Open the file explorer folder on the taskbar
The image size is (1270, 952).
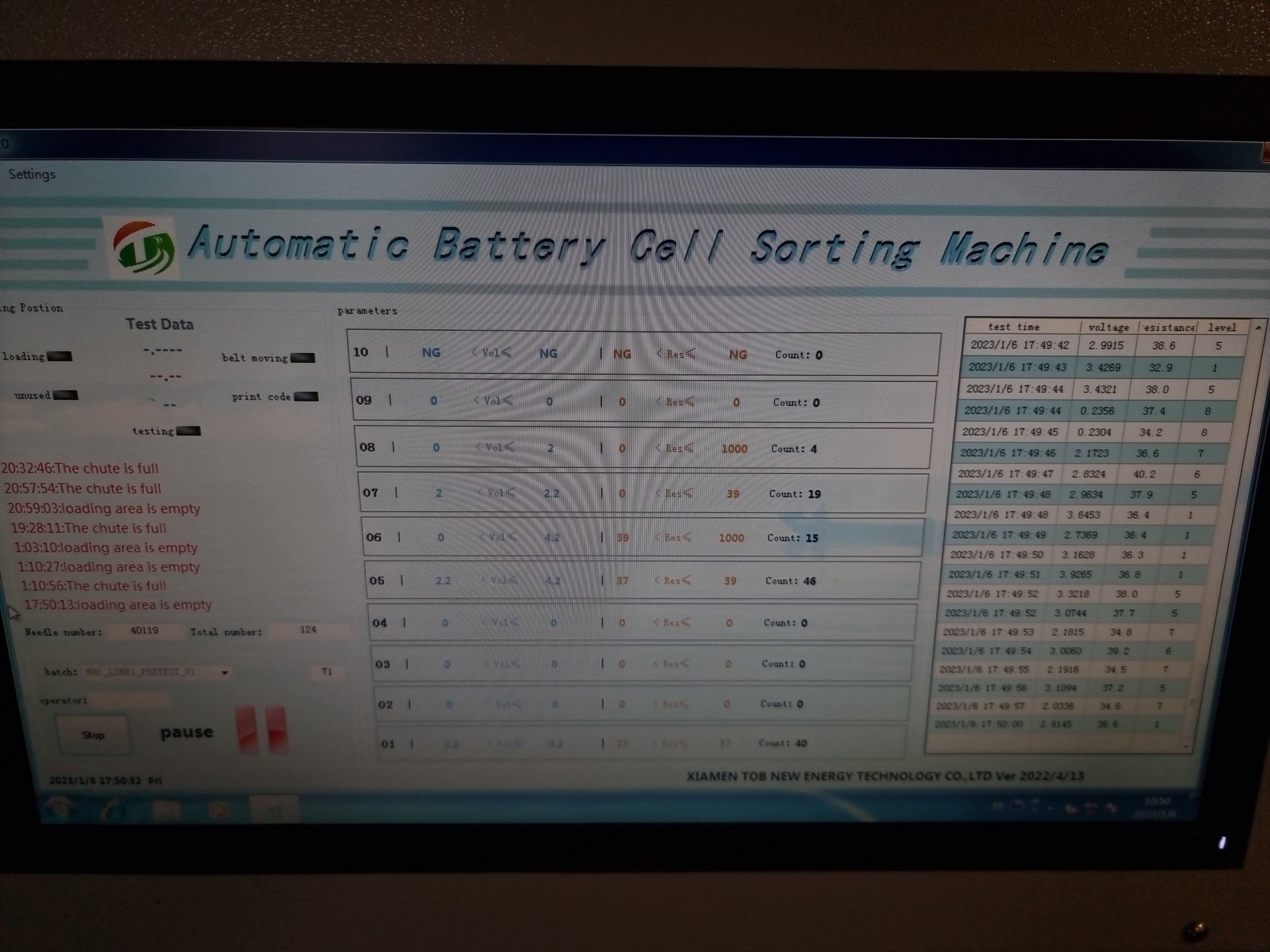168,809
